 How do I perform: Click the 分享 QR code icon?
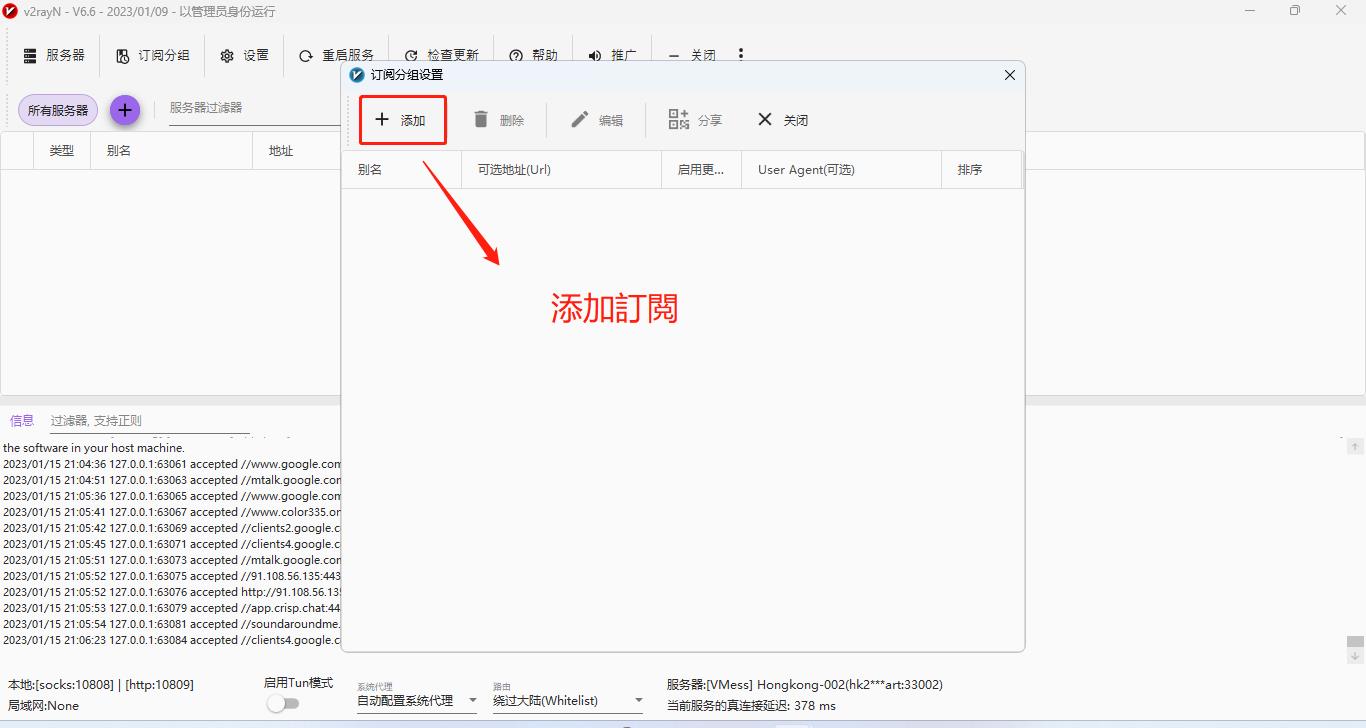pos(679,119)
